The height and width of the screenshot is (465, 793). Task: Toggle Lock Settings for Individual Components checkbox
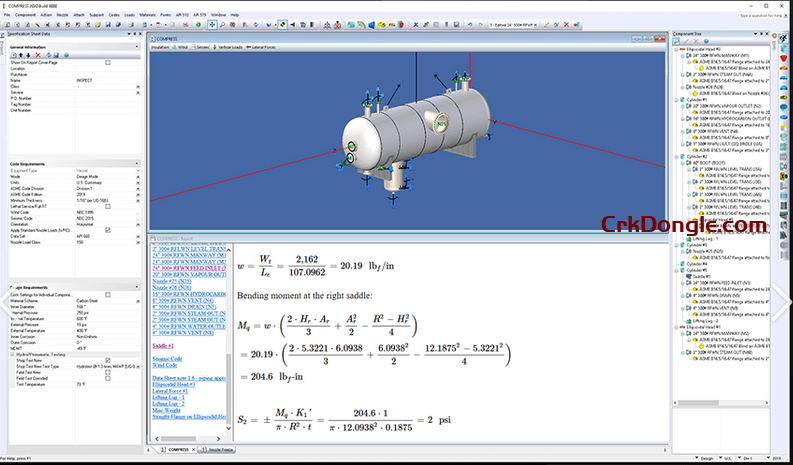[x=108, y=294]
